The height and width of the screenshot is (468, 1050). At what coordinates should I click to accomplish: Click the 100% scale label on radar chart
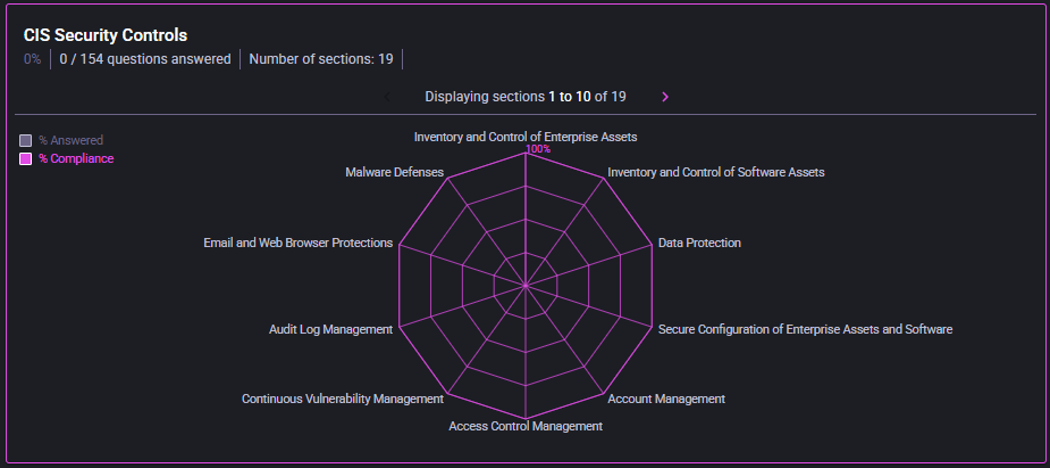coord(538,149)
